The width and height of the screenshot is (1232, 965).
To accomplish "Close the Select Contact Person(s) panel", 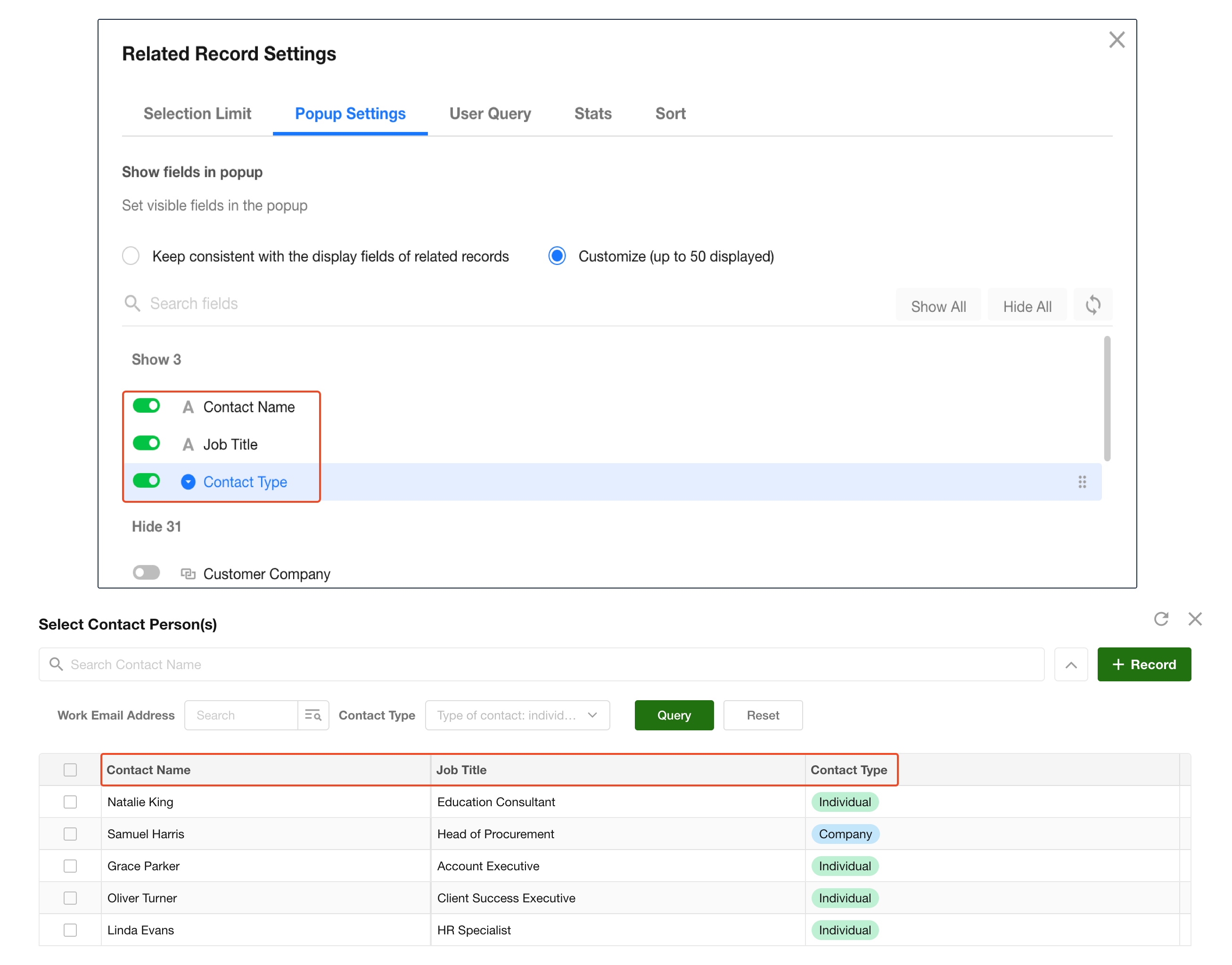I will [1194, 619].
